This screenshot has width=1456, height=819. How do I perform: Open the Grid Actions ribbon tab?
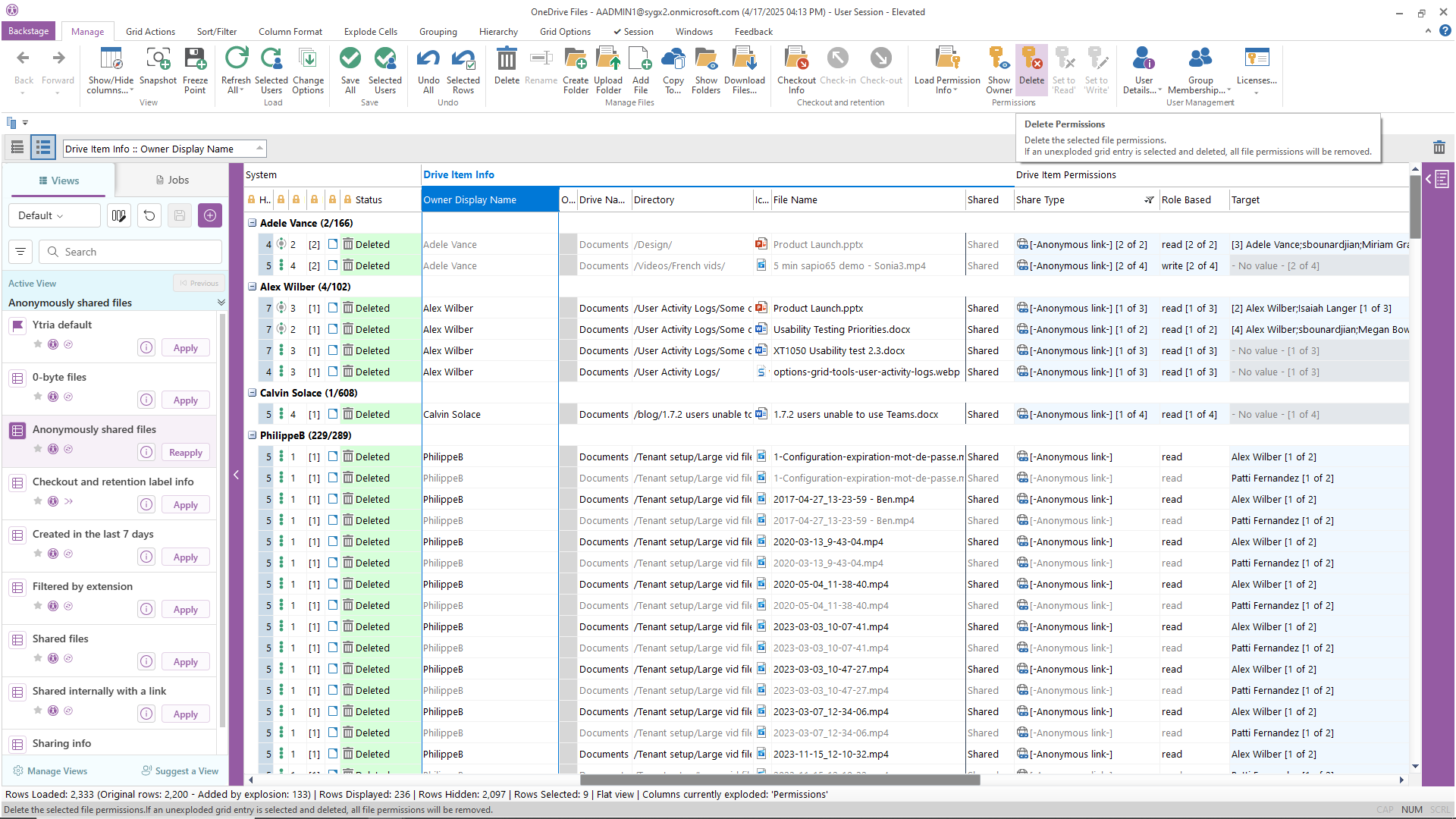pos(150,32)
